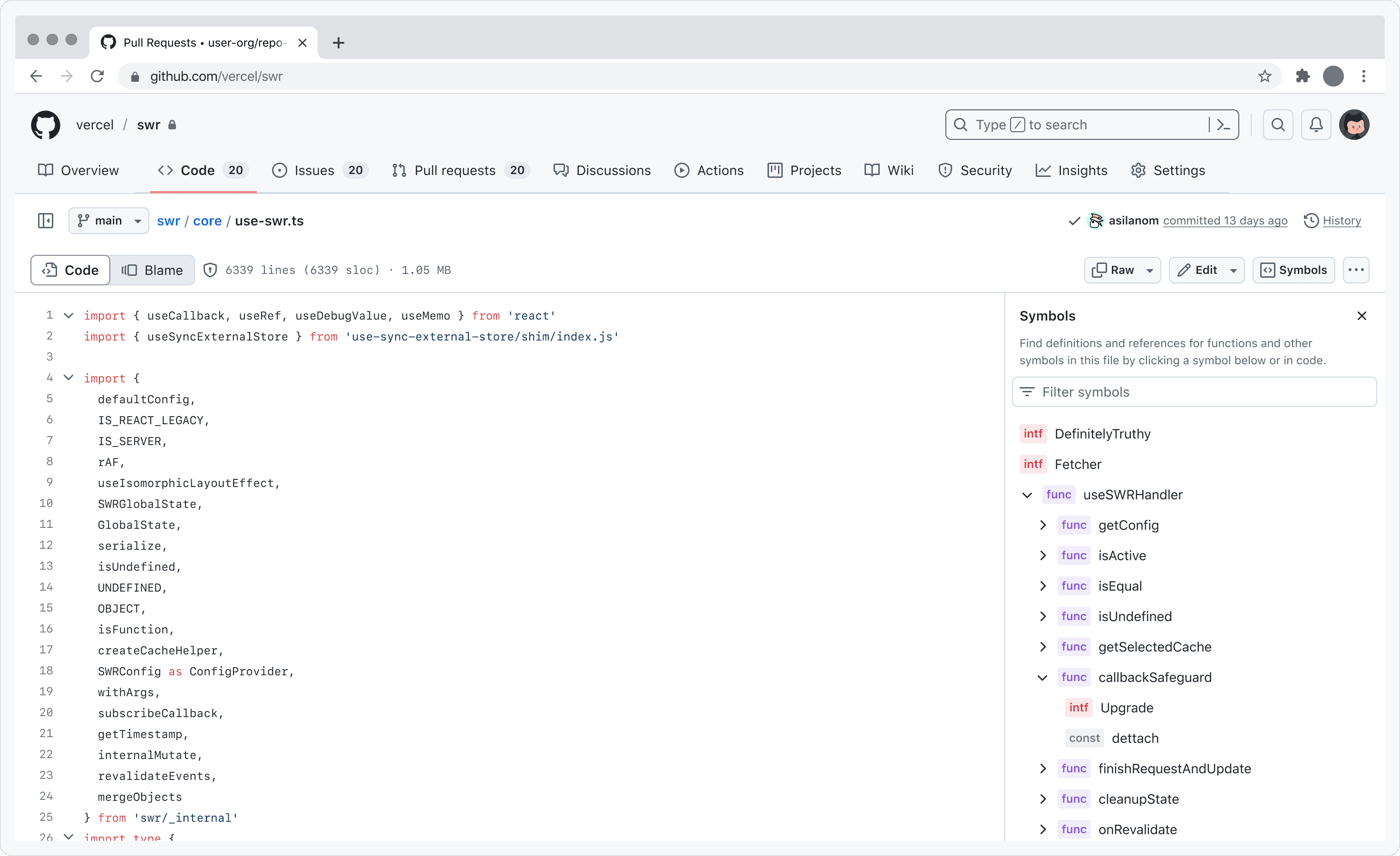Navigate to the swr root breadcrumb
This screenshot has width=1400, height=856.
pos(168,220)
